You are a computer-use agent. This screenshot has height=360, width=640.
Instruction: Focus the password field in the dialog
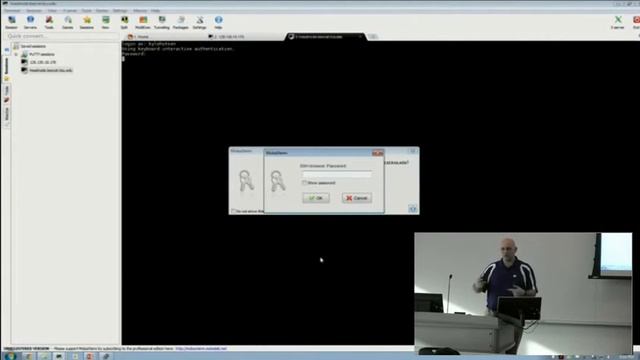(337, 174)
